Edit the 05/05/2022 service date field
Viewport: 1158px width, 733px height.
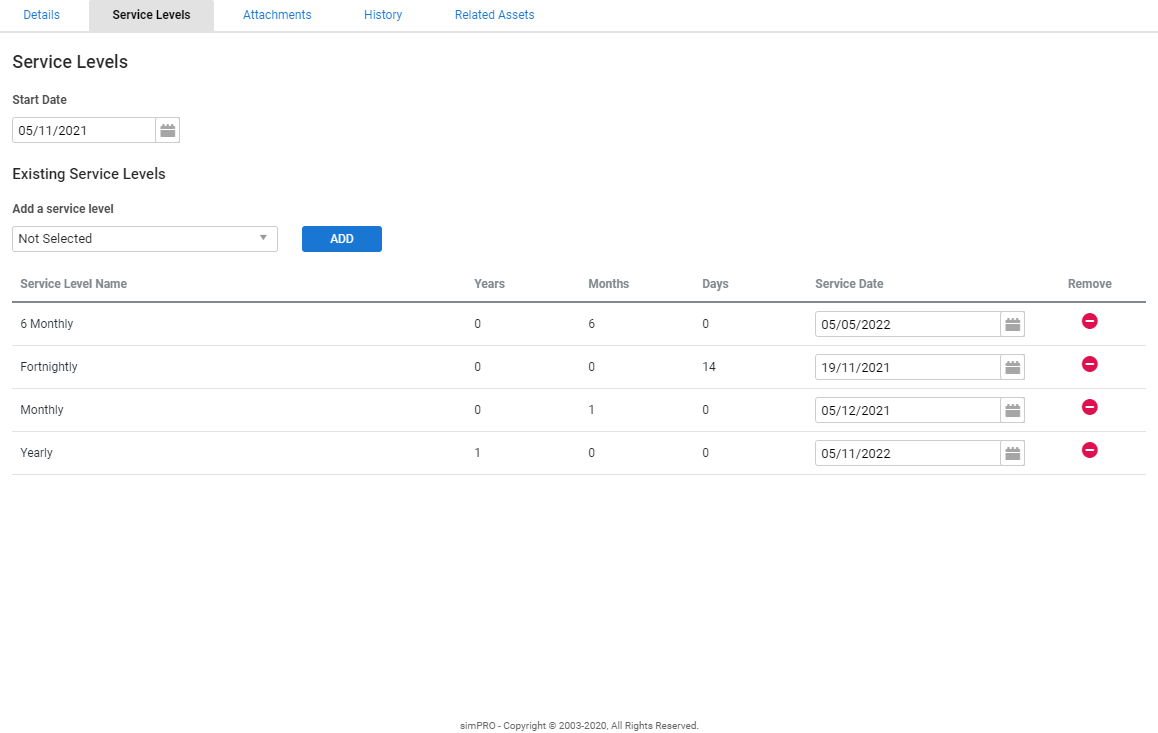click(908, 324)
